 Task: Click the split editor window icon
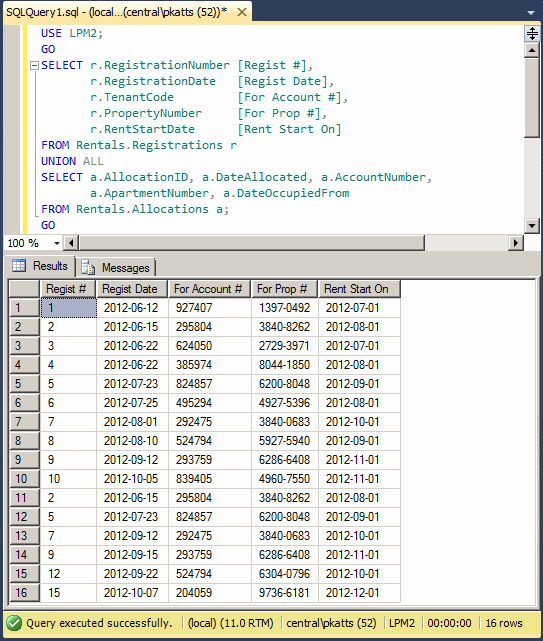point(532,34)
